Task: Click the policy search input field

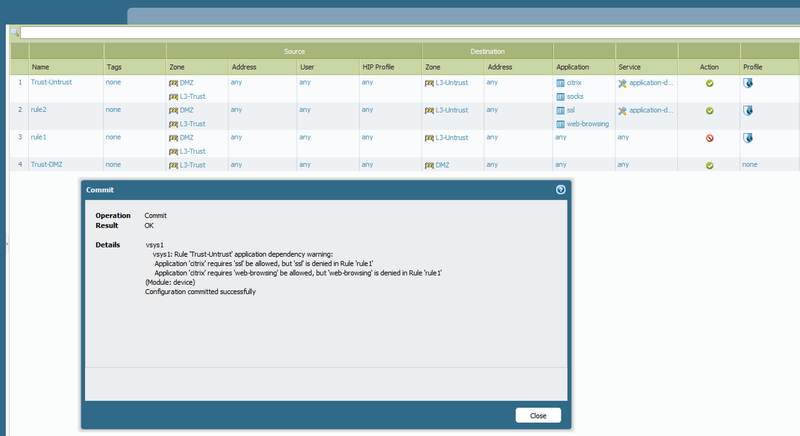Action: (410, 33)
